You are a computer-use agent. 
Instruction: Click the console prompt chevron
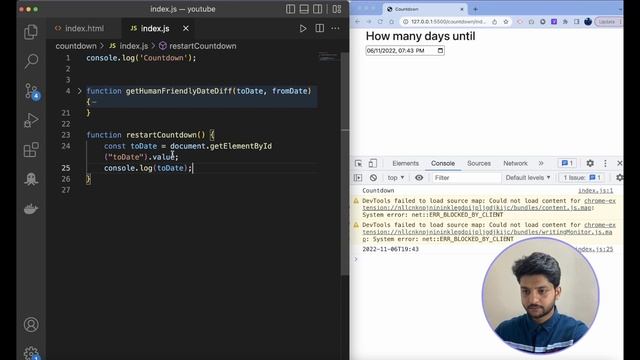point(356,259)
